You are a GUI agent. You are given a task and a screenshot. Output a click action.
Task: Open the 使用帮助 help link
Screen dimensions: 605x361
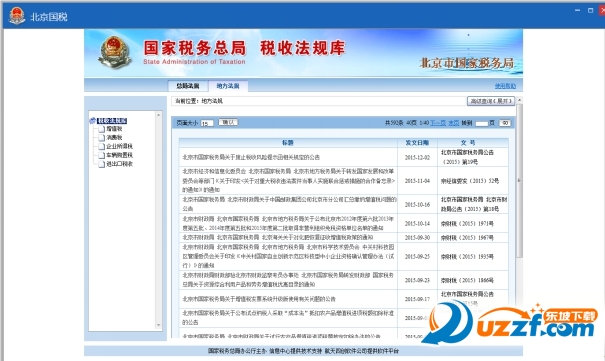505,86
